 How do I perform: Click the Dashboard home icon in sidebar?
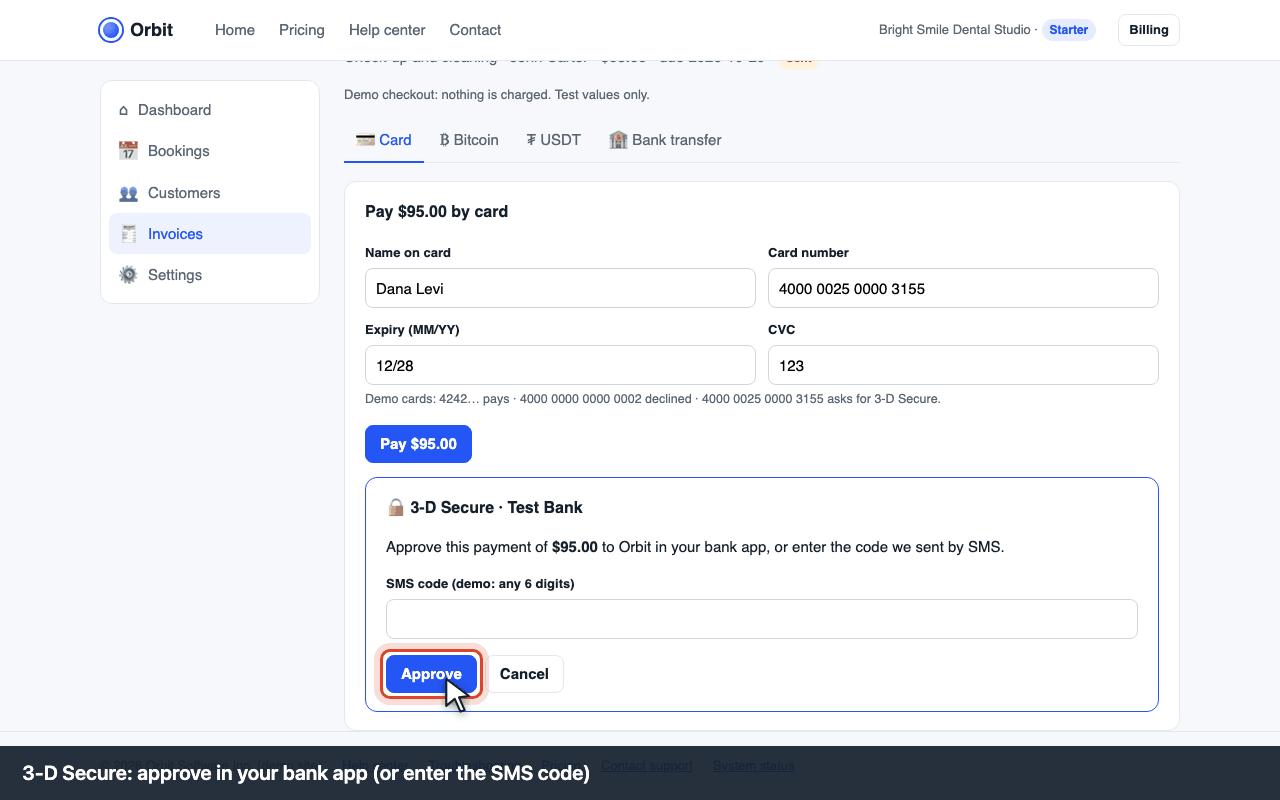124,110
